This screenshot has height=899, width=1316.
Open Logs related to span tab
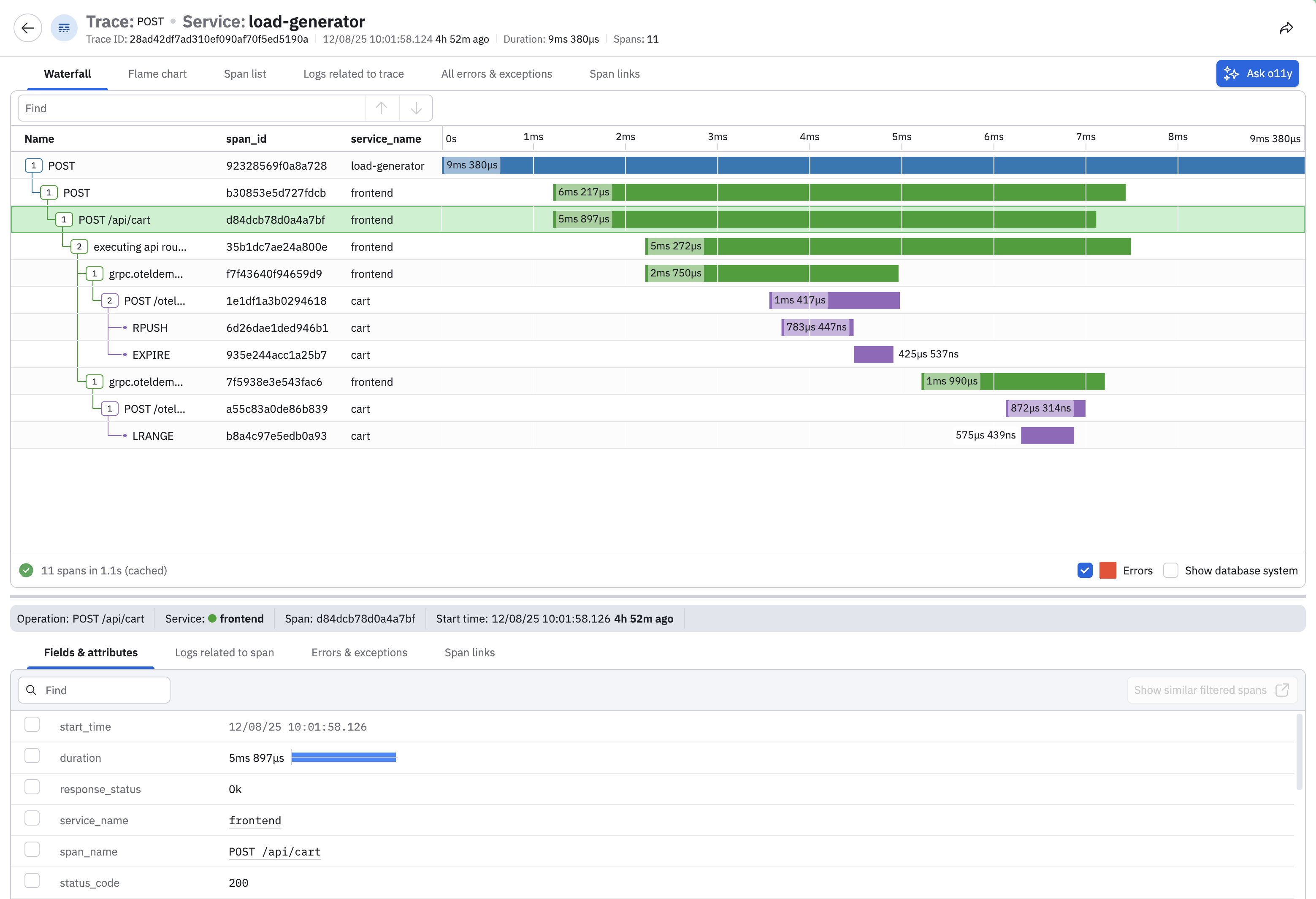pos(224,653)
